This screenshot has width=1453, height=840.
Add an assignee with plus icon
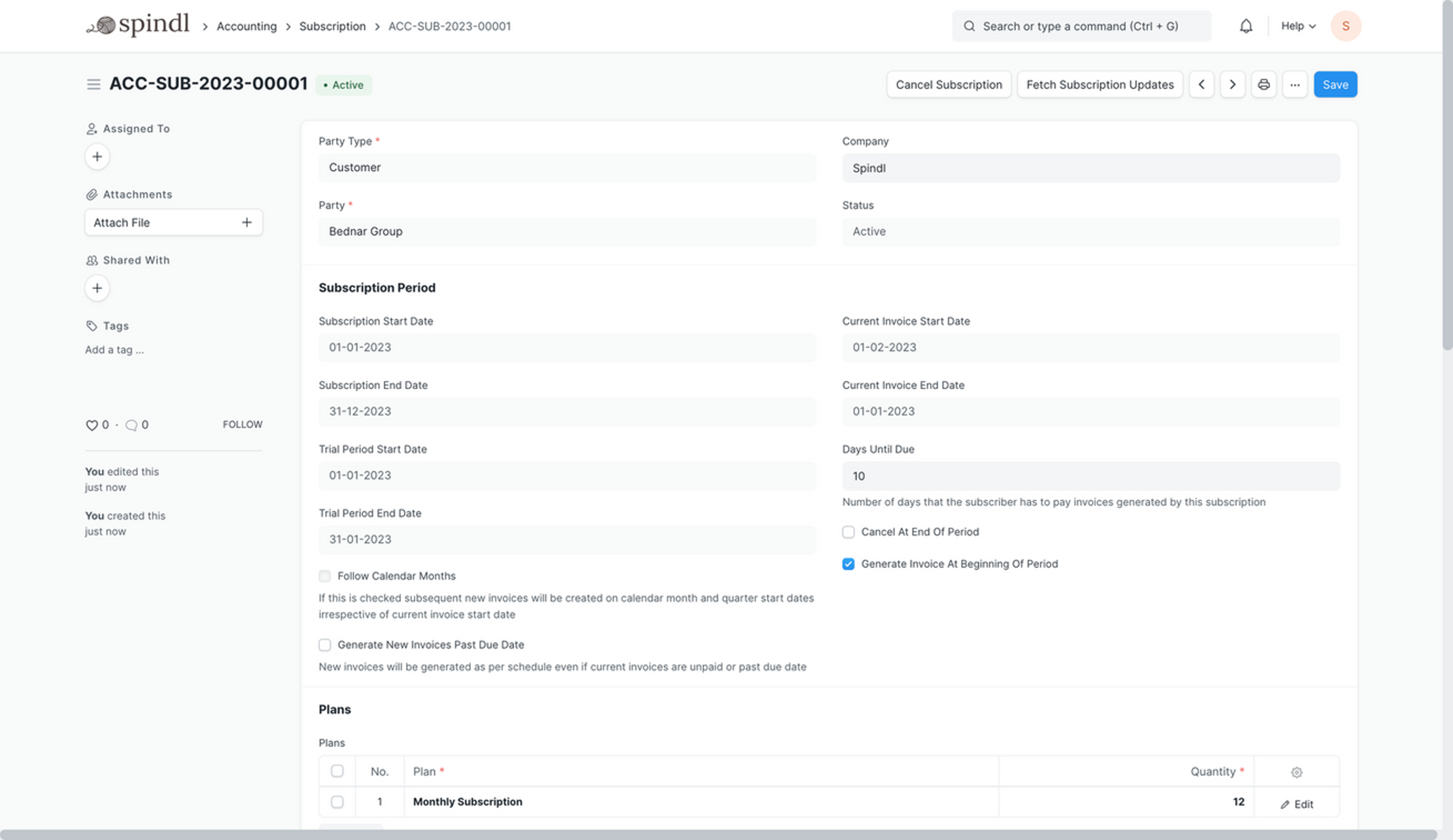tap(97, 157)
